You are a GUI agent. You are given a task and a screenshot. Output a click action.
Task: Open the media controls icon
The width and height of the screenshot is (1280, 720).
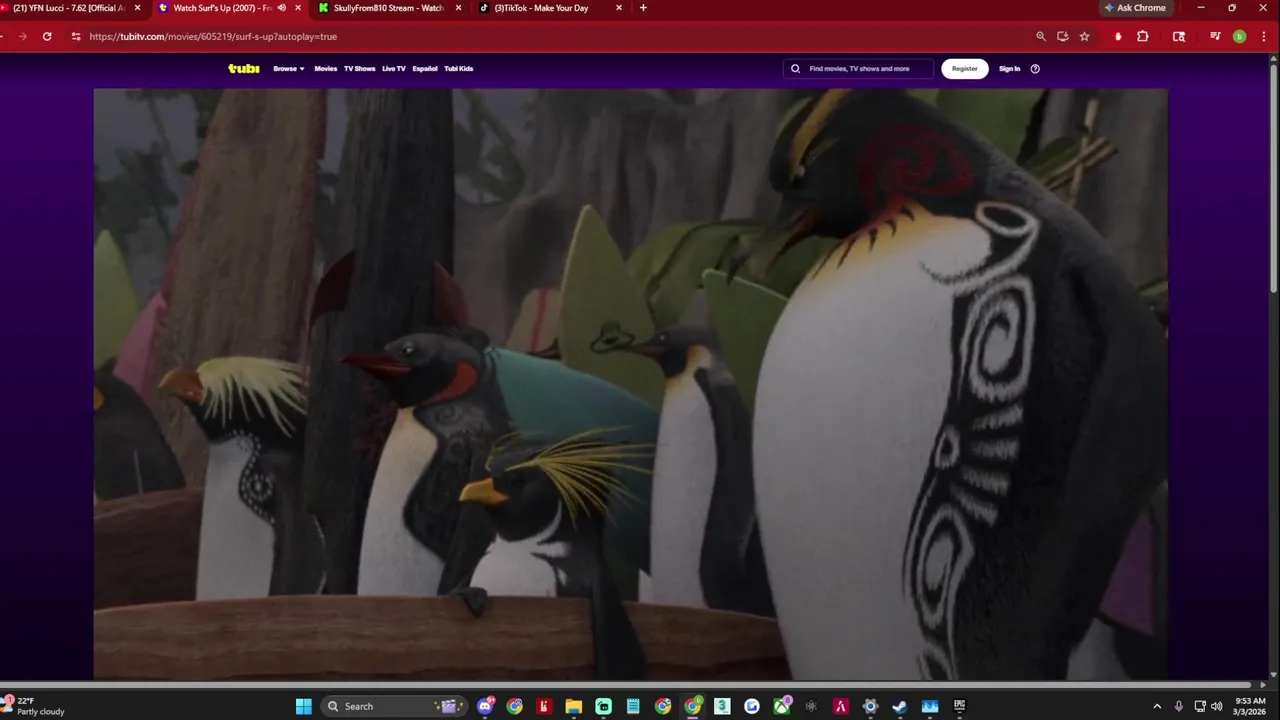coord(1215,36)
